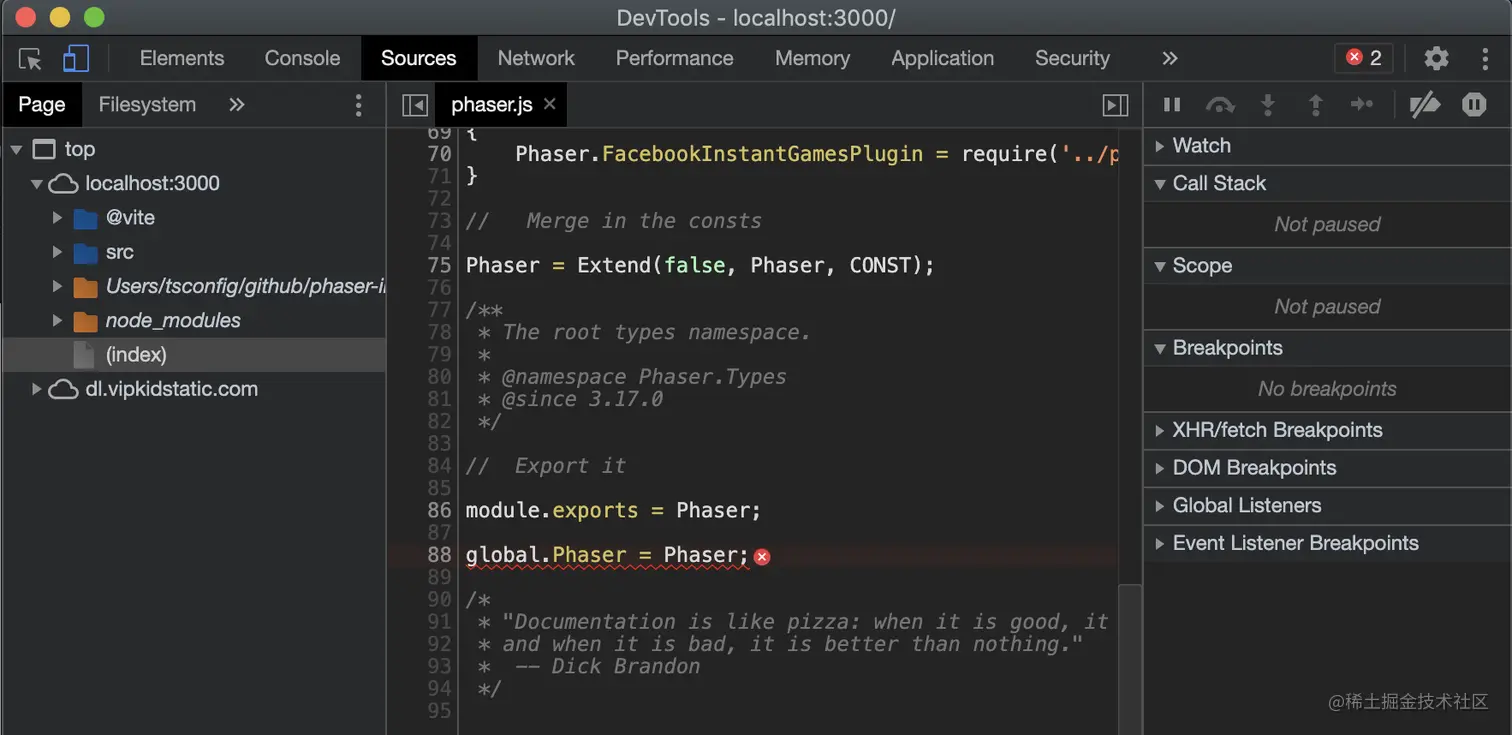Click the src blue folder icon
The image size is (1512, 735).
(85, 252)
